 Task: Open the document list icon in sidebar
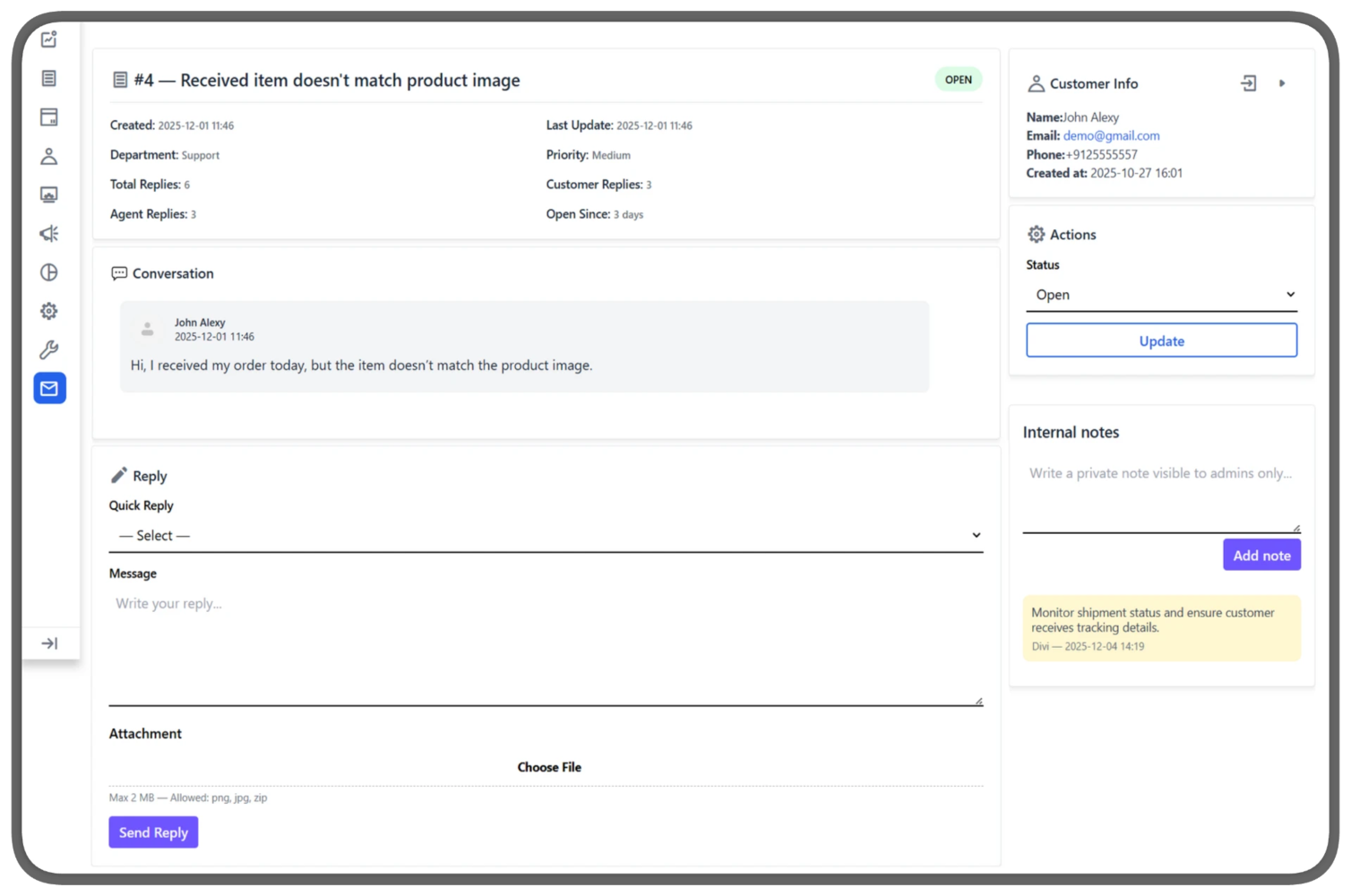click(x=49, y=79)
